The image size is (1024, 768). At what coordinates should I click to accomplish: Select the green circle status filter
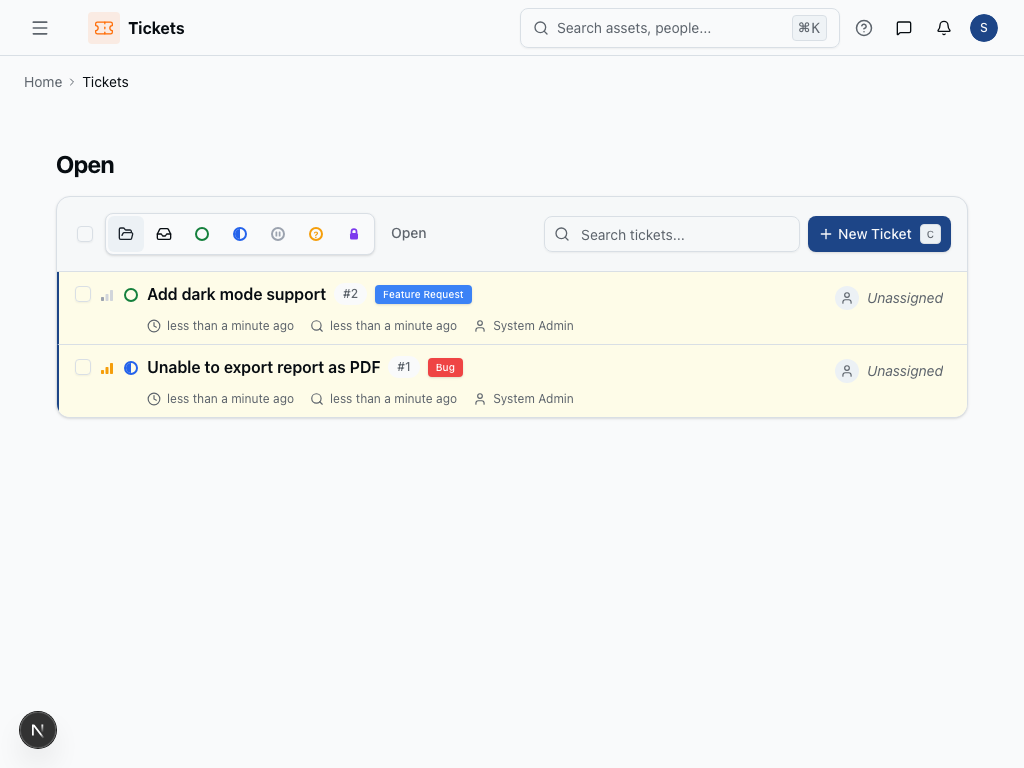click(202, 234)
